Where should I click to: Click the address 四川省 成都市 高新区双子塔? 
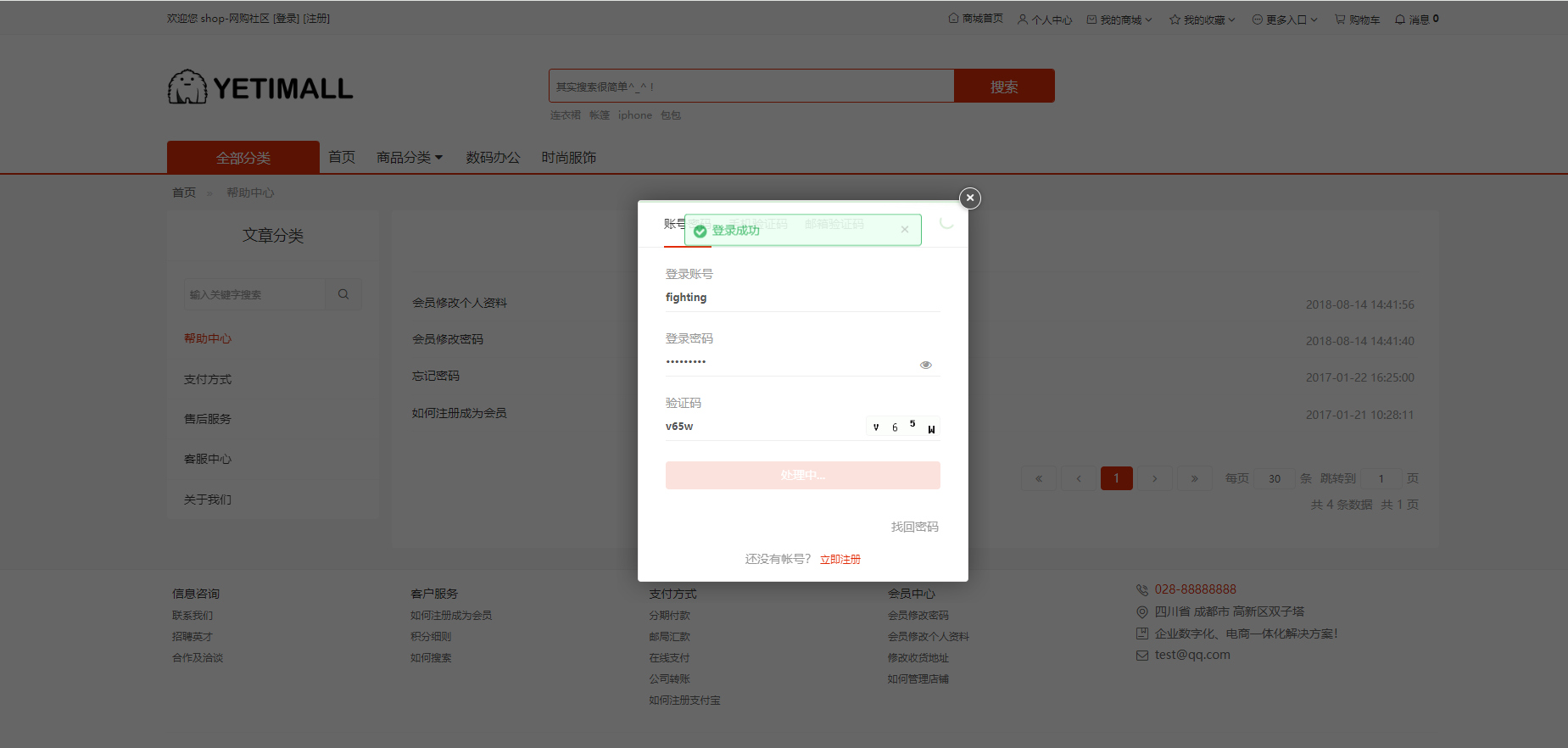[x=1229, y=611]
